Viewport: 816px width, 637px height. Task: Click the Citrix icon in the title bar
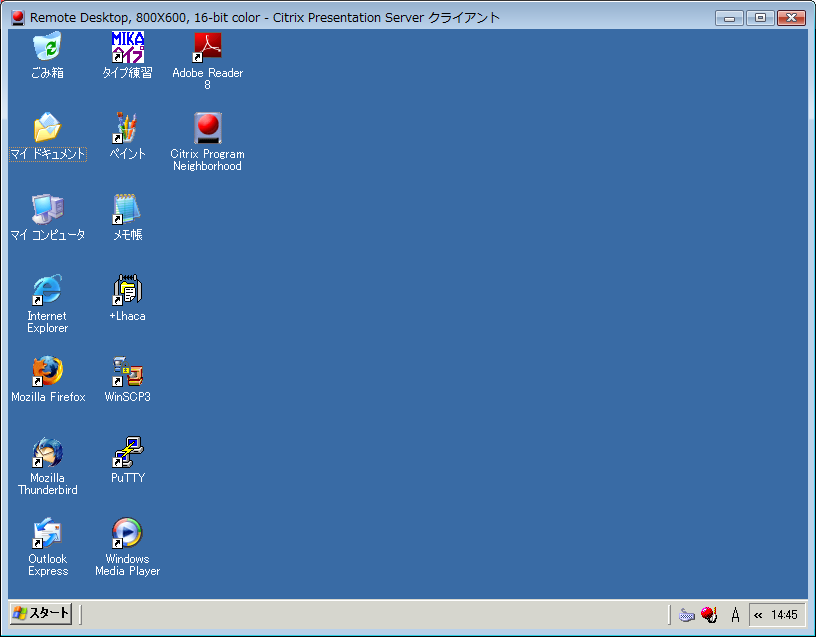[x=18, y=17]
